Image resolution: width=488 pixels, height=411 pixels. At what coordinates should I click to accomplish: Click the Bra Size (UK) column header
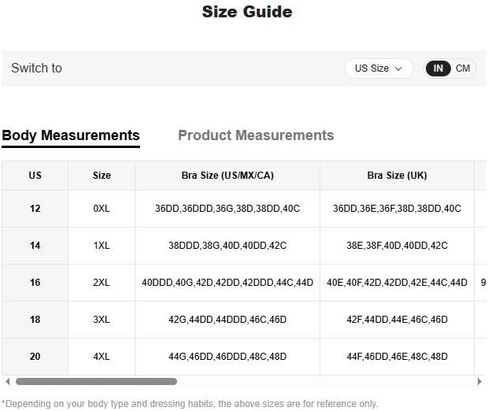click(397, 176)
